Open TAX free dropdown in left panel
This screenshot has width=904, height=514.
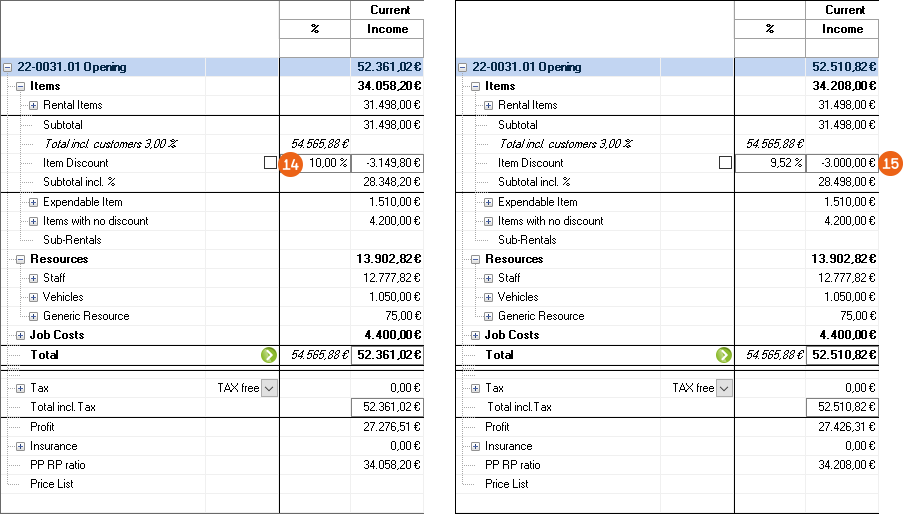(268, 388)
